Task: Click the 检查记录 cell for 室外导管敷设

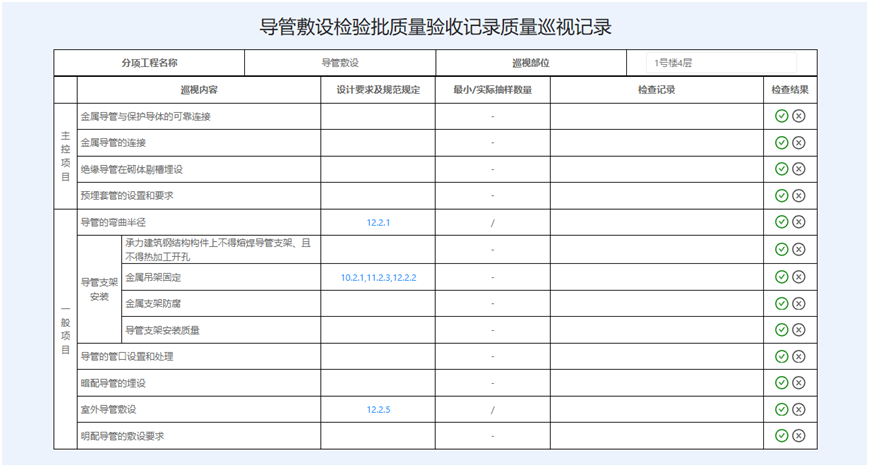Action: pyautogui.click(x=656, y=410)
